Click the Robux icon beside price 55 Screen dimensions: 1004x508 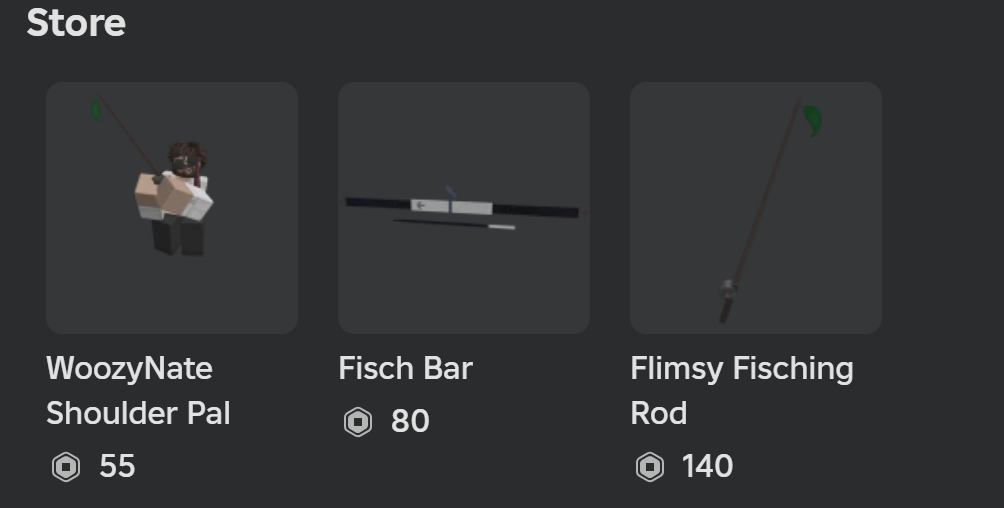66,467
